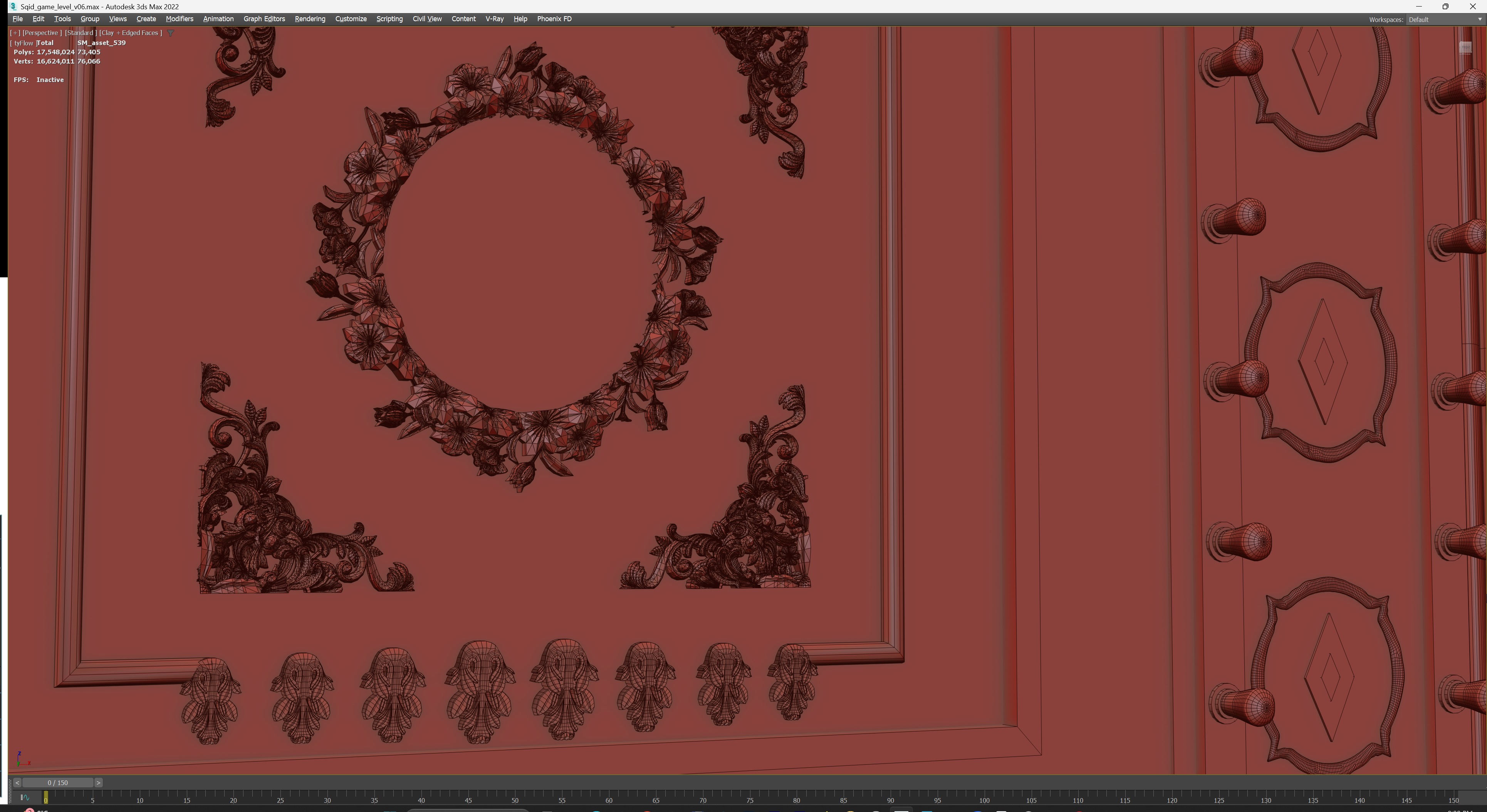Open the V-Ray menu
Image resolution: width=1487 pixels, height=812 pixels.
(x=494, y=19)
